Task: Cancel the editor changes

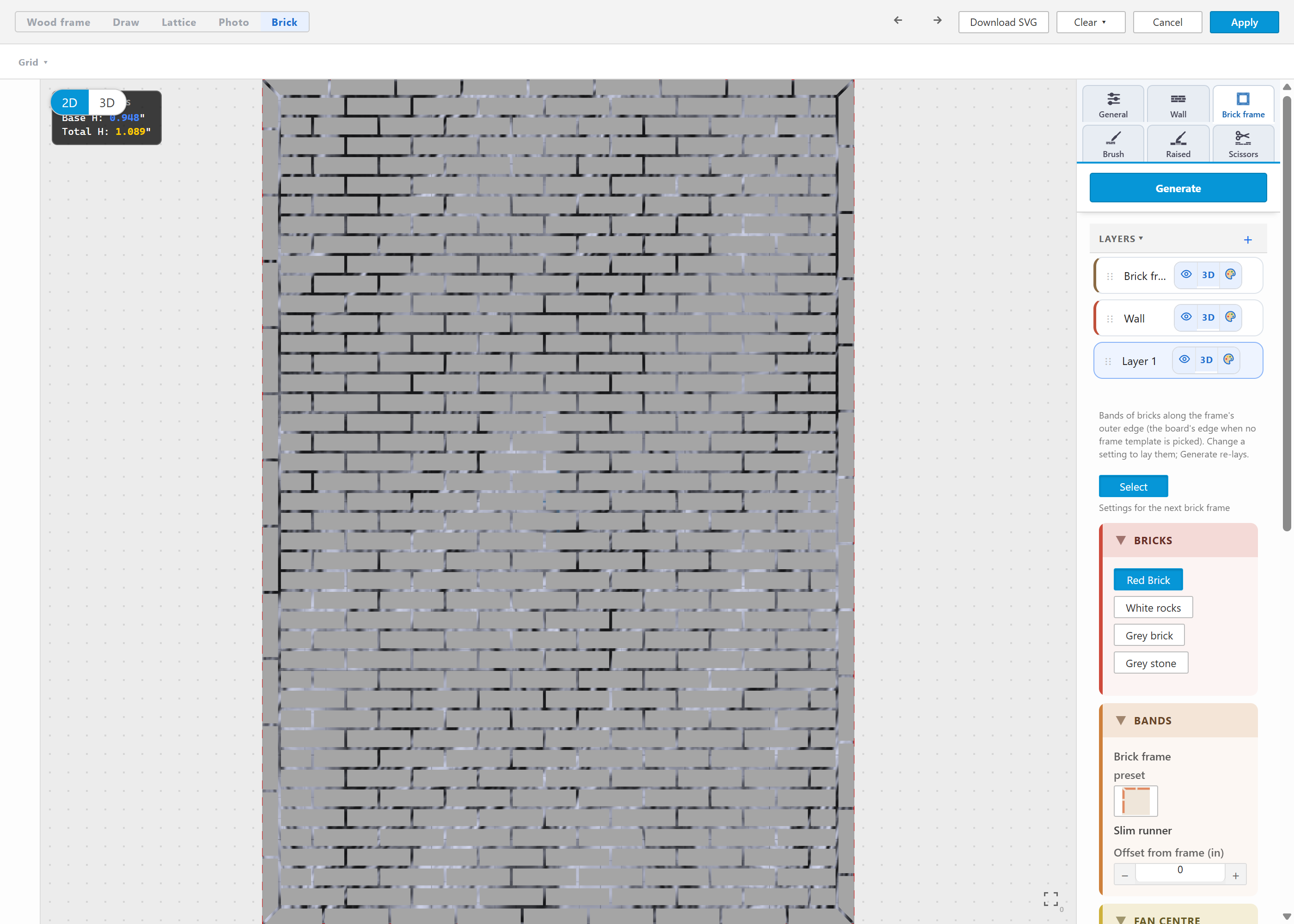Action: [1167, 22]
